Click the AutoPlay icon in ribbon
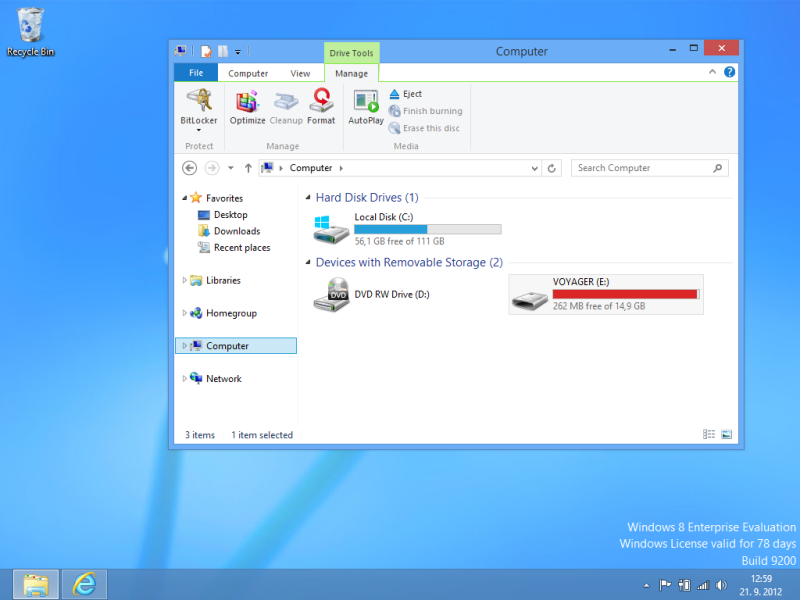Viewport: 800px width, 600px height. [x=366, y=104]
